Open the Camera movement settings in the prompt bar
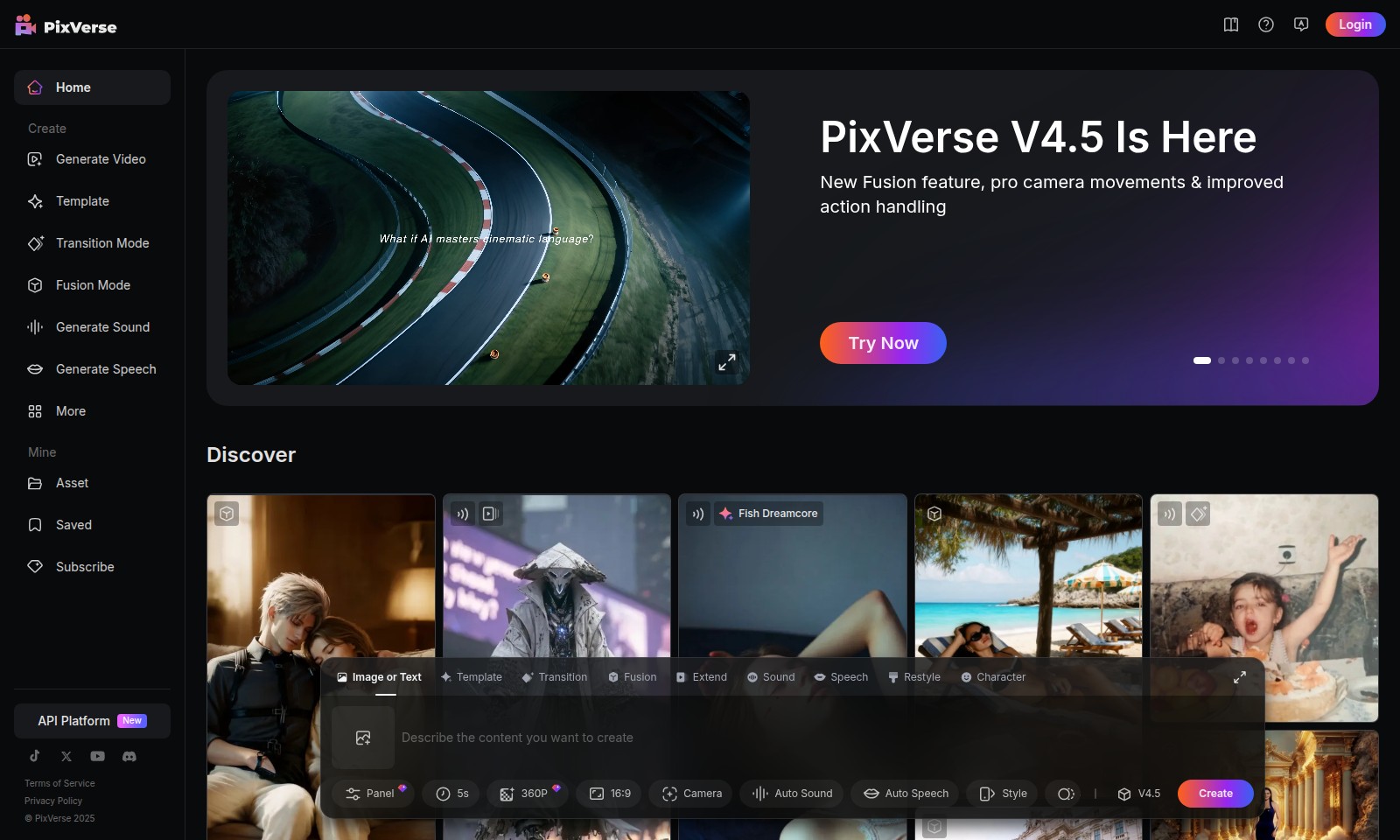The height and width of the screenshot is (840, 1400). pyautogui.click(x=690, y=794)
